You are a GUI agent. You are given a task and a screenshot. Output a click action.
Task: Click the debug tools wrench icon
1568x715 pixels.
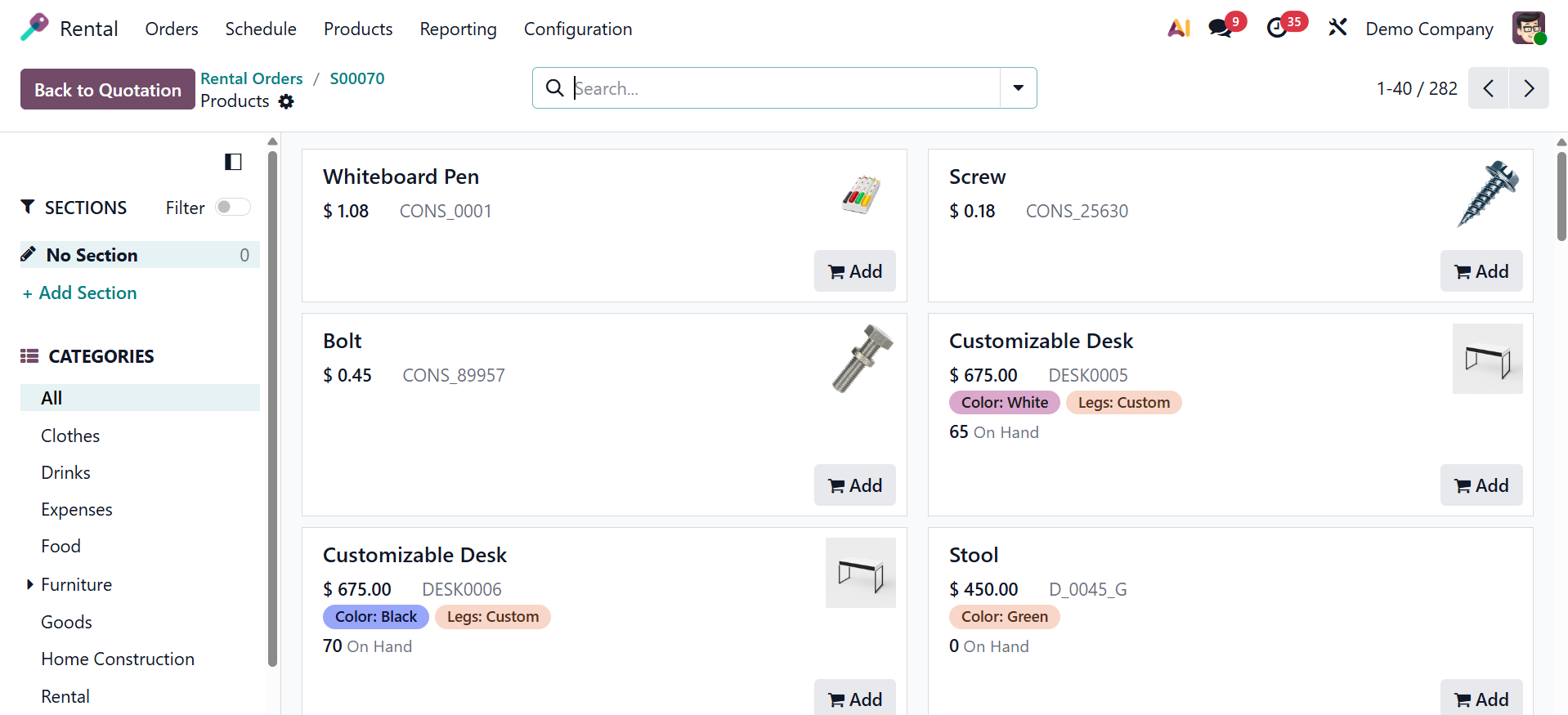click(1337, 29)
